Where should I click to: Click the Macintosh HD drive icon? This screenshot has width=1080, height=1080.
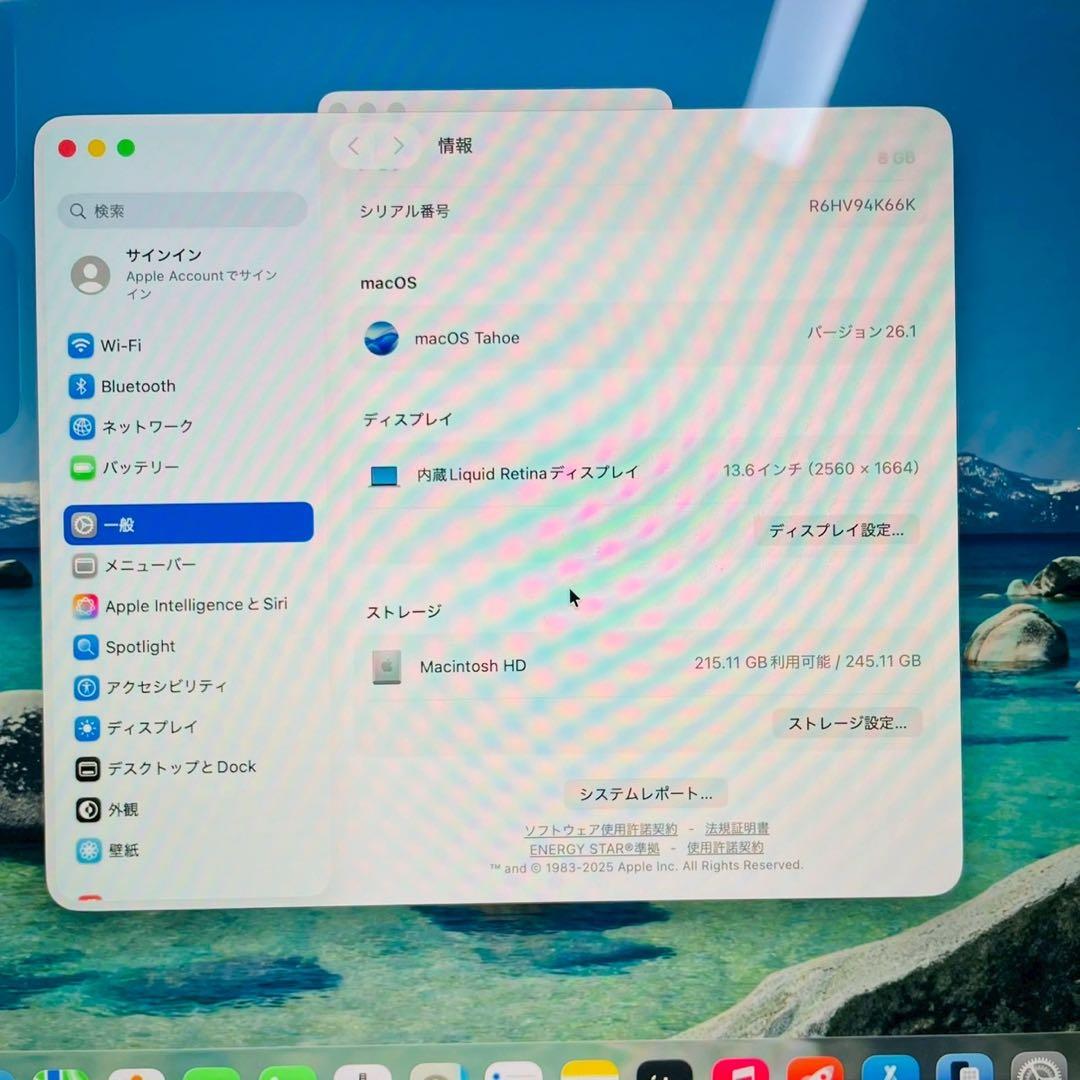pyautogui.click(x=384, y=666)
